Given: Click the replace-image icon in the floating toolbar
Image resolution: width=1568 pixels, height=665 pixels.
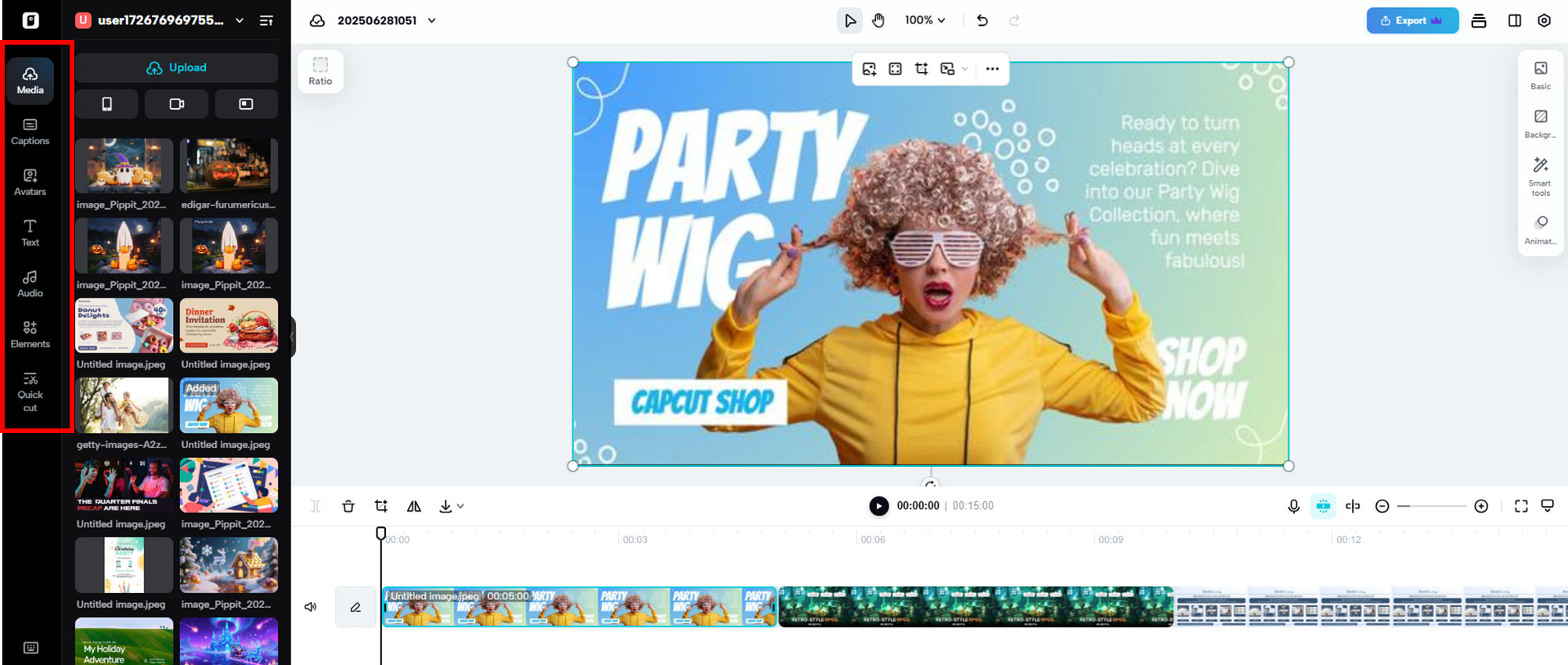Looking at the screenshot, I should tap(869, 69).
